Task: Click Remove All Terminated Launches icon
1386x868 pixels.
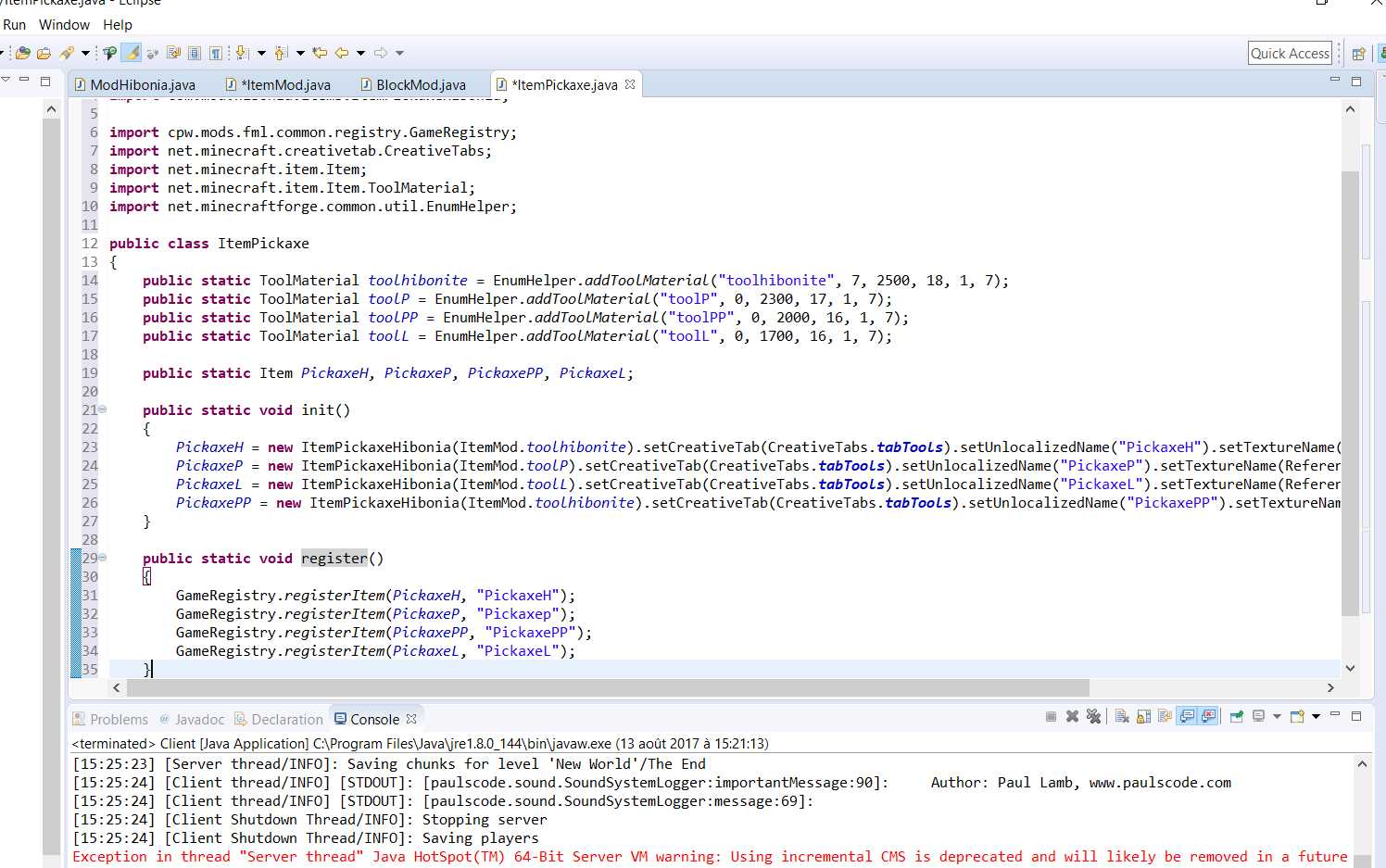Action: [1093, 716]
